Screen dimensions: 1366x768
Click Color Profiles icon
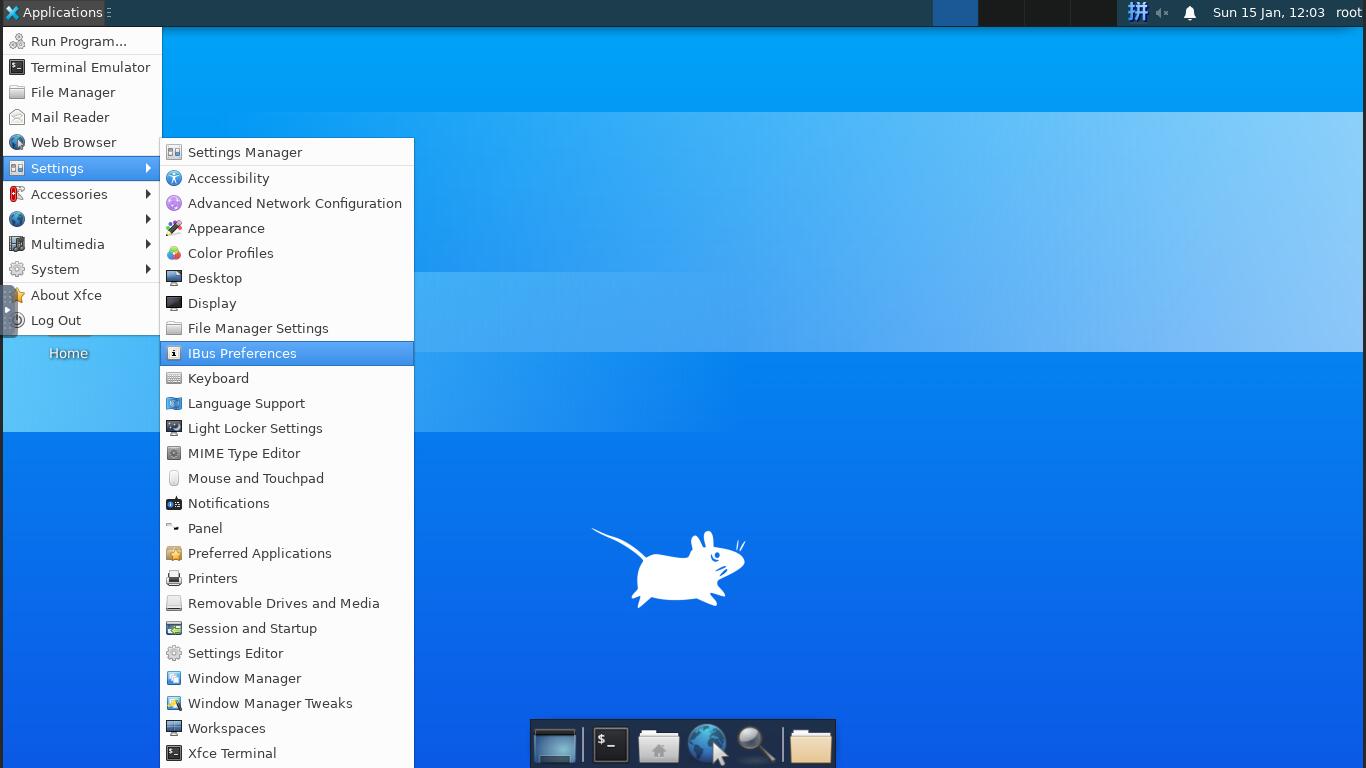pyautogui.click(x=174, y=253)
